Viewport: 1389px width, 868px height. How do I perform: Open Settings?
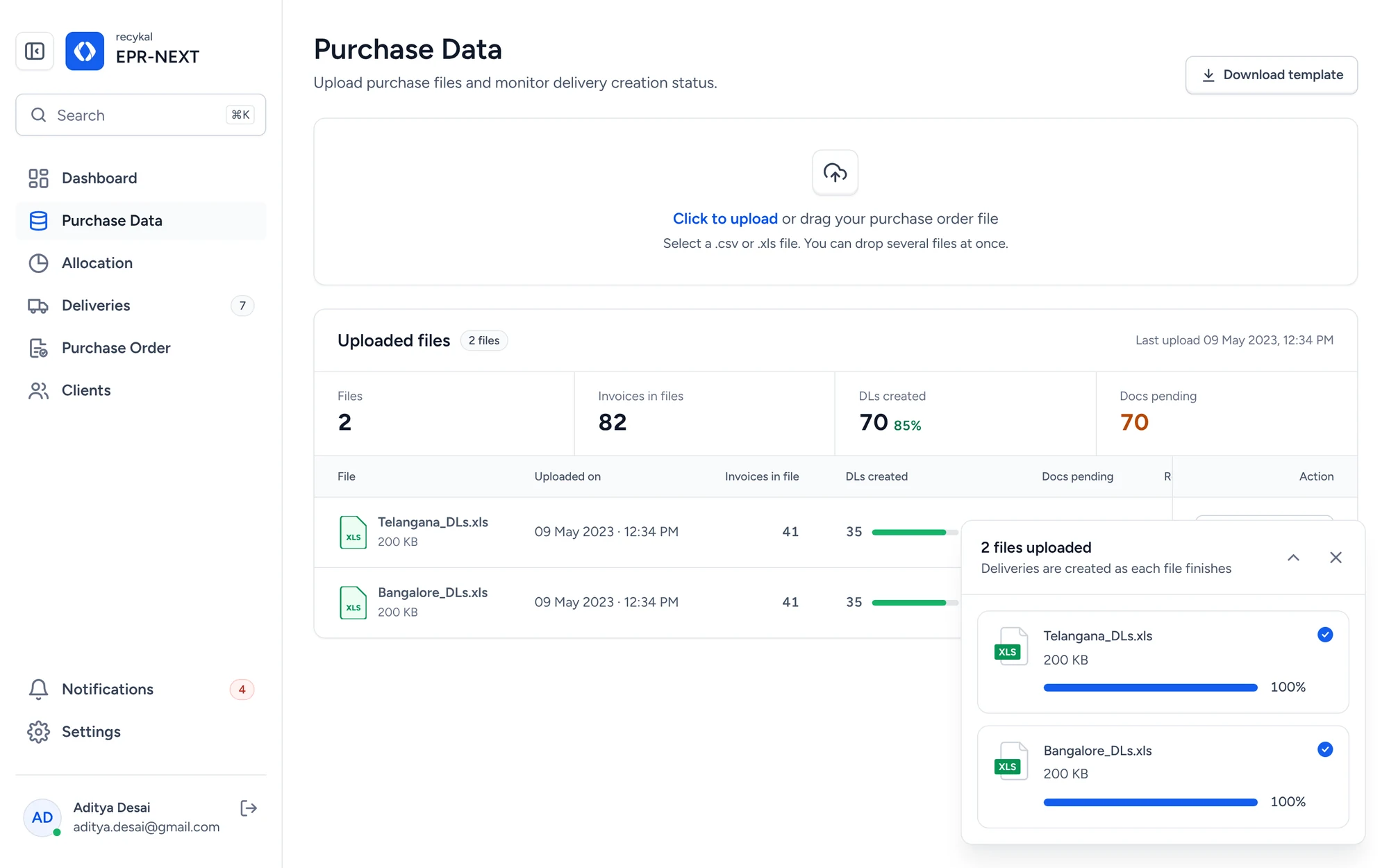coord(141,732)
